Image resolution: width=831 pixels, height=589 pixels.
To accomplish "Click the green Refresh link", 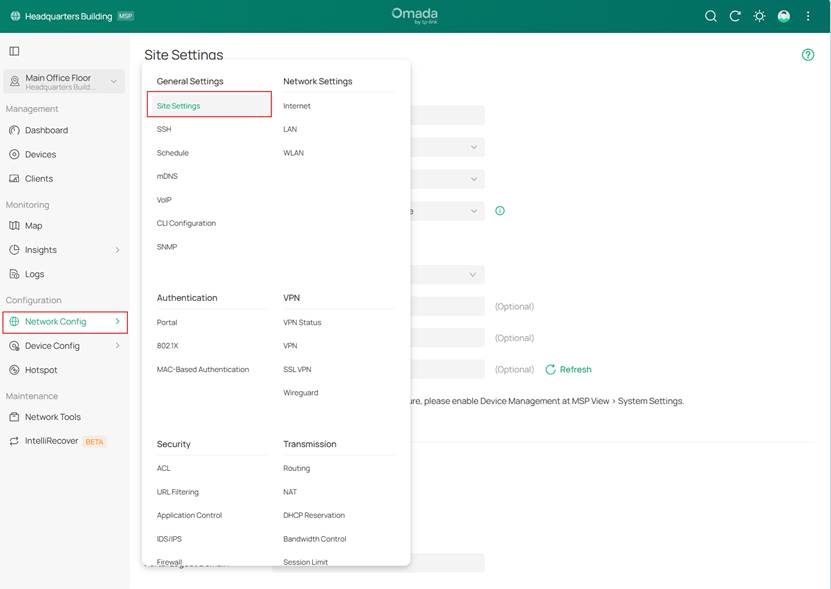I will coord(568,369).
